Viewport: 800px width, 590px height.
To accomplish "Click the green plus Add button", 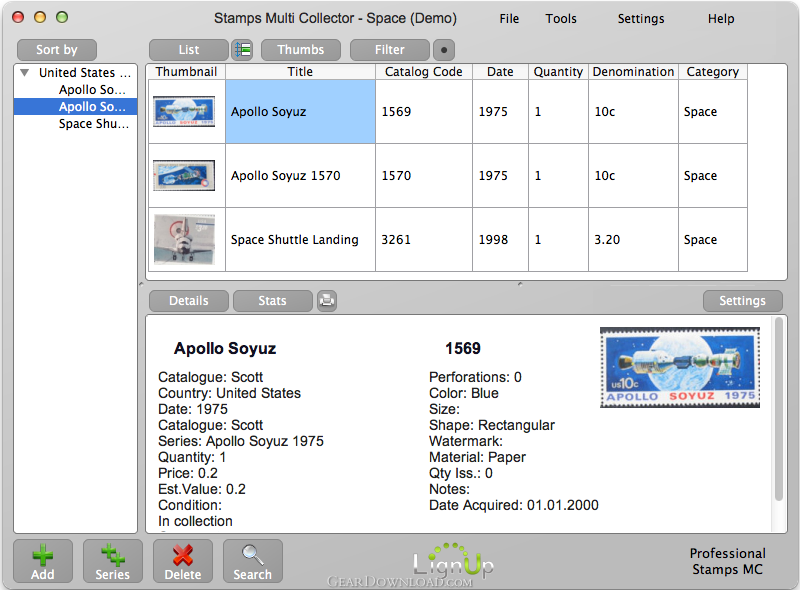I will (x=43, y=561).
